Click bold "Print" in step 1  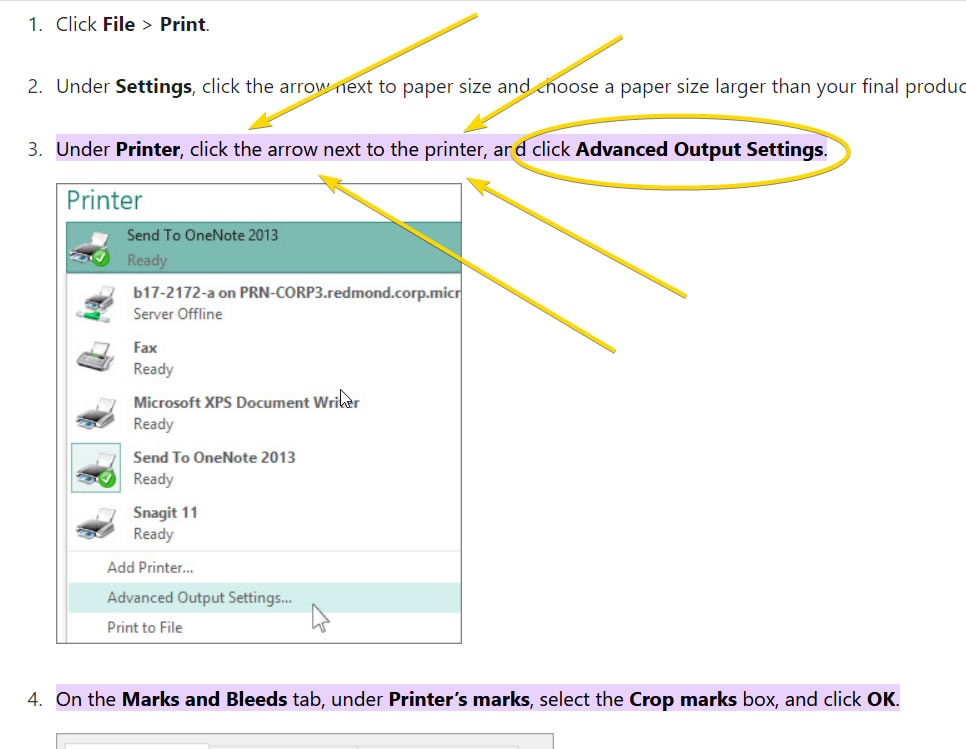tap(182, 24)
